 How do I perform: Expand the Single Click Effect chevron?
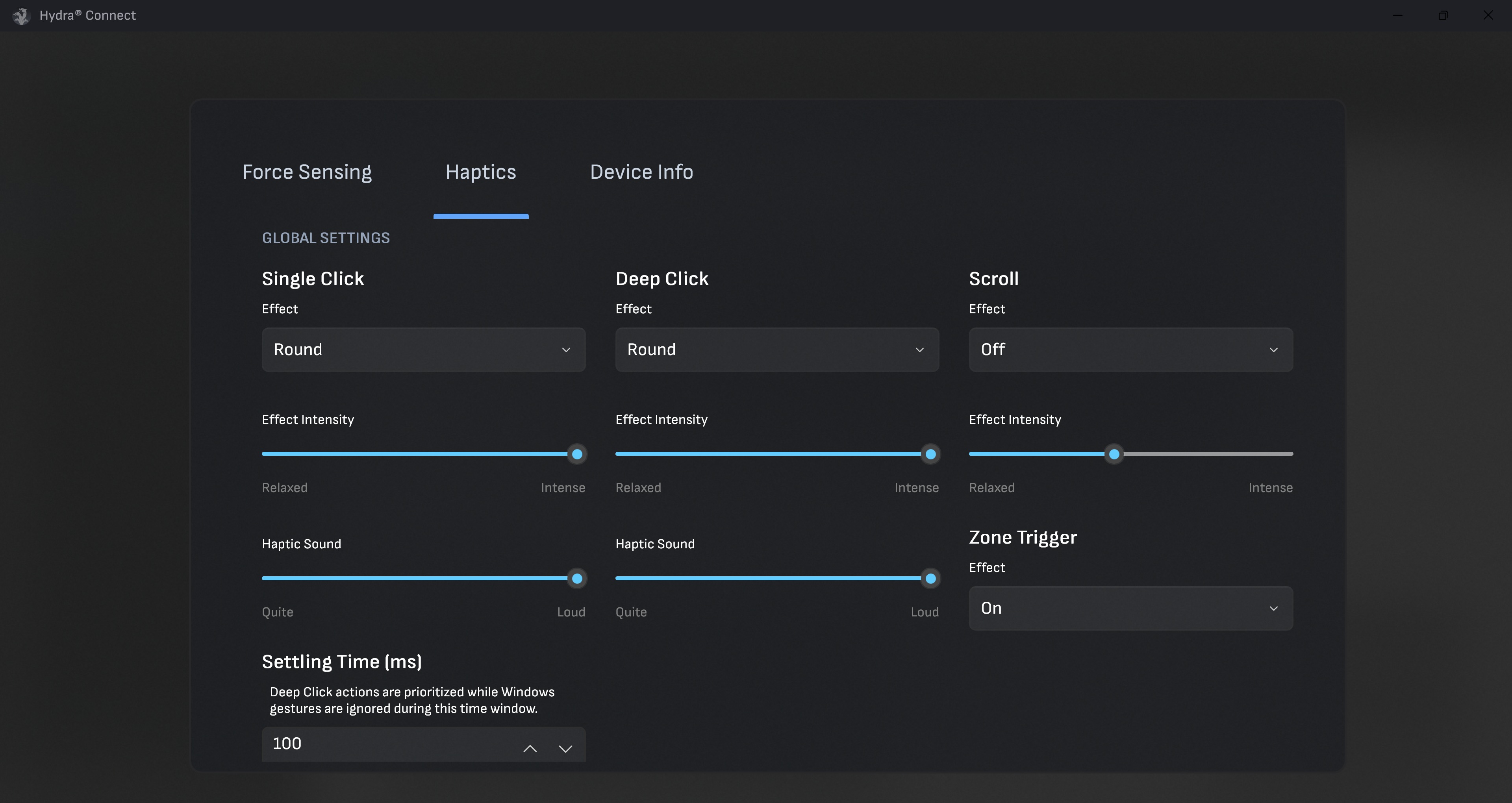(567, 349)
